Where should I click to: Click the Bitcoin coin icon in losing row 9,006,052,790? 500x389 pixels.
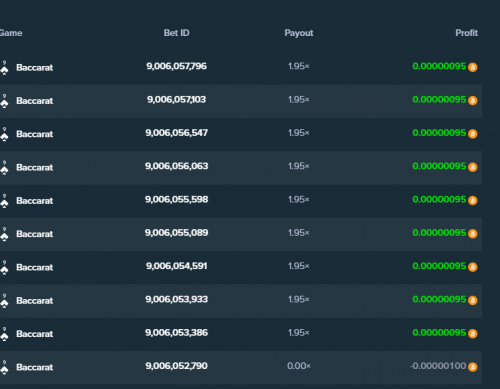(x=473, y=367)
